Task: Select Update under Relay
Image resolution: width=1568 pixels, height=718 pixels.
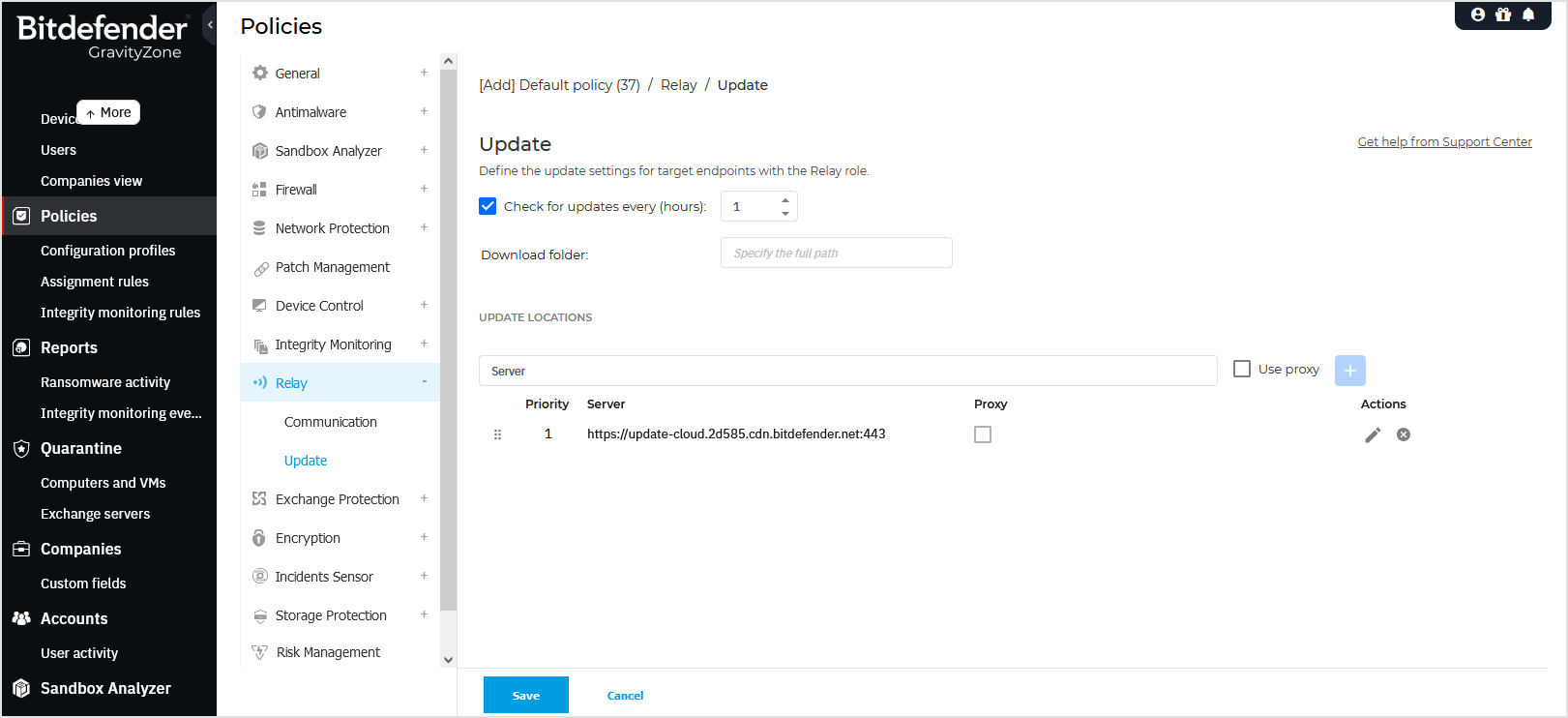Action: point(306,461)
